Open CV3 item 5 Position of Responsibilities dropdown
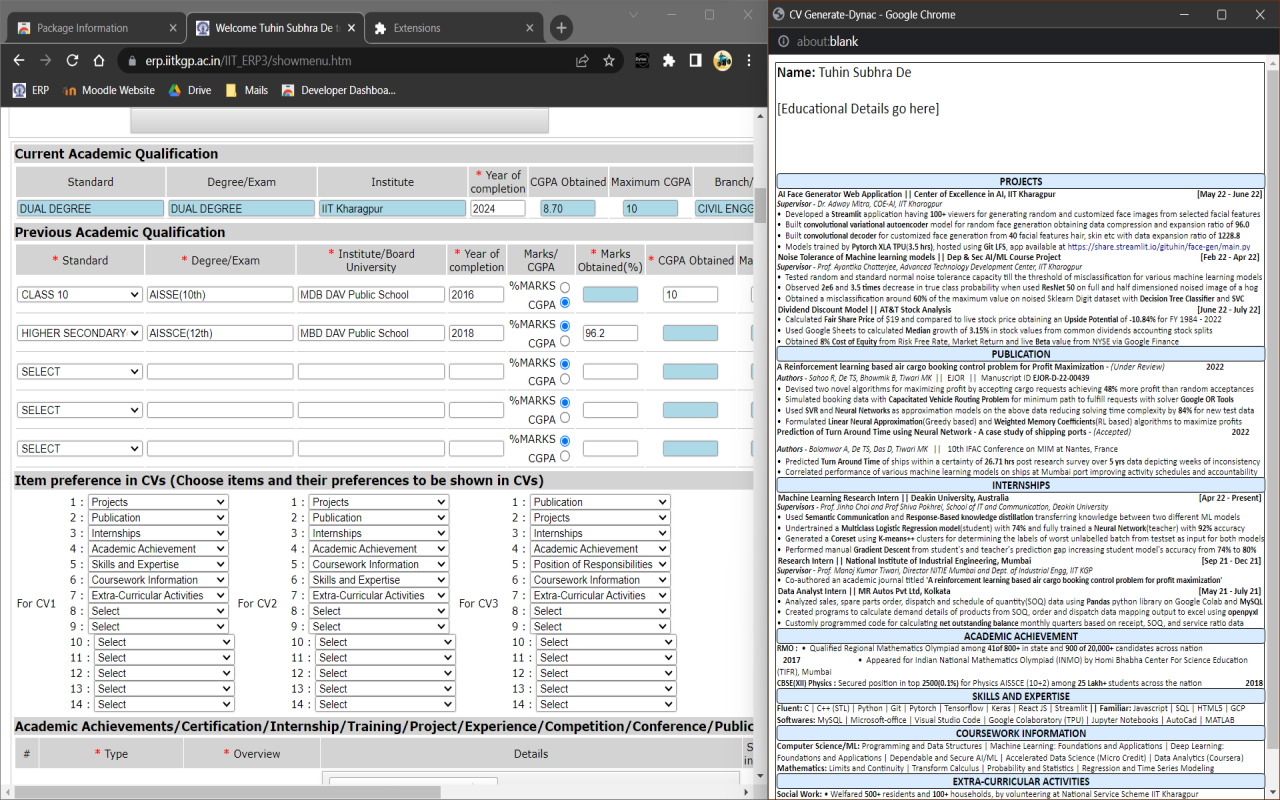The image size is (1280, 800). pyautogui.click(x=599, y=564)
